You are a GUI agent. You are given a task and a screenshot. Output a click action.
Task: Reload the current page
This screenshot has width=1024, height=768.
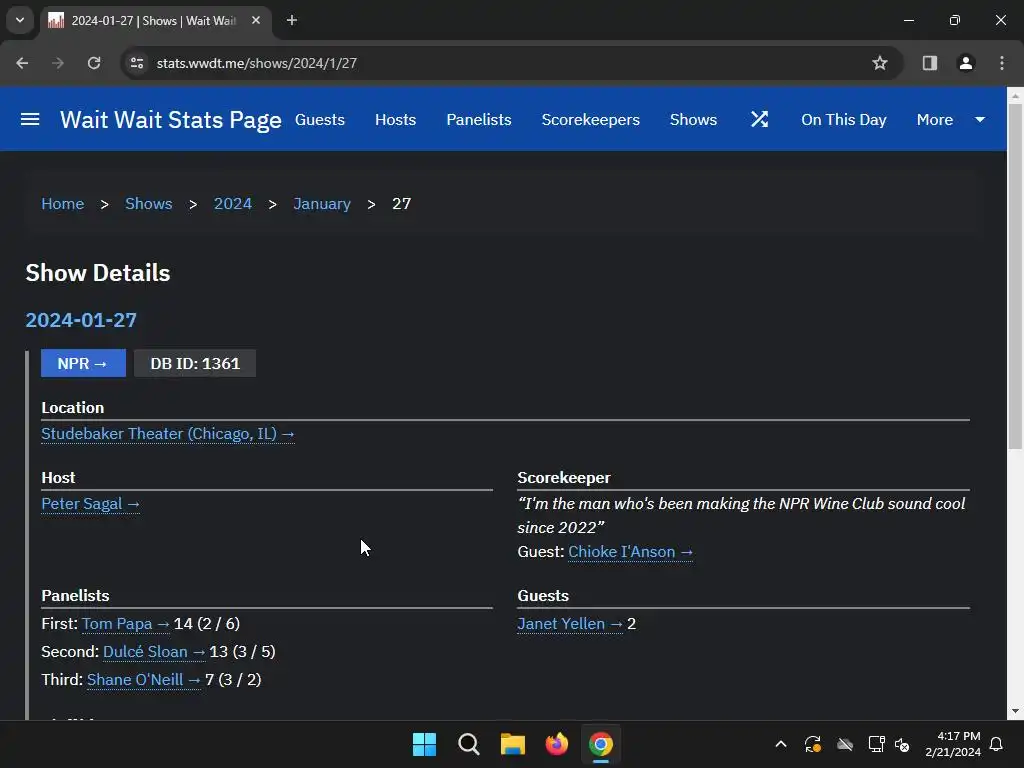94,63
